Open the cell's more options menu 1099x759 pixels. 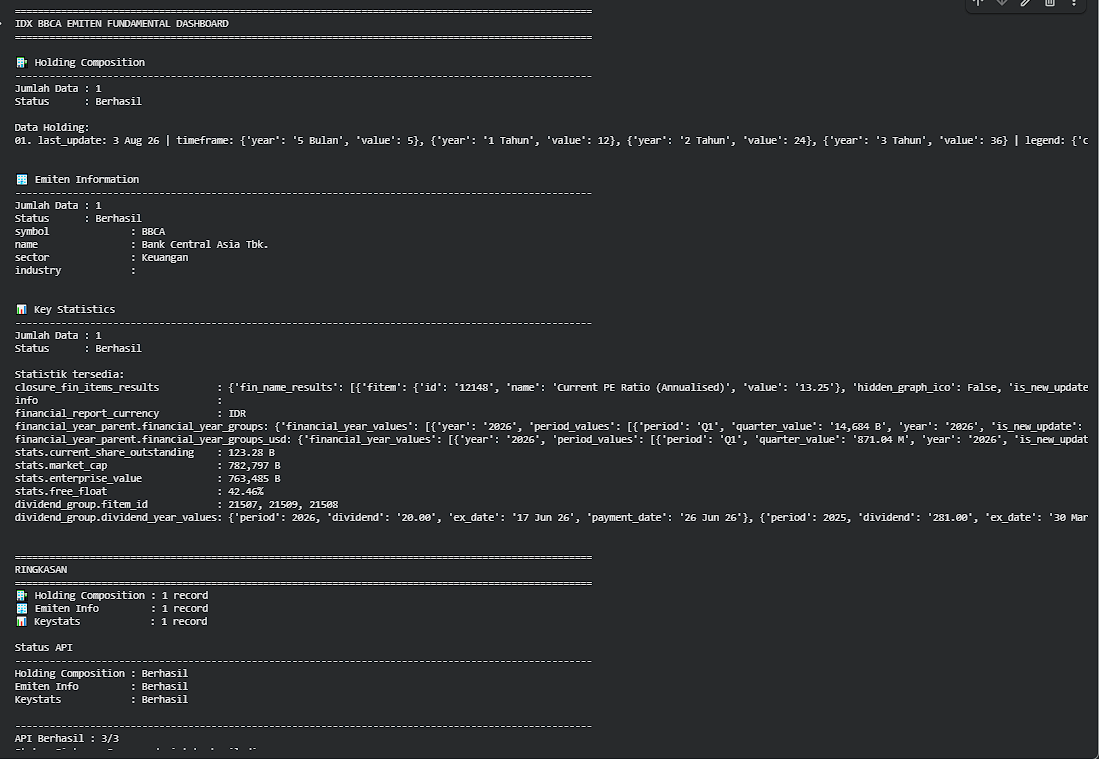point(1074,3)
